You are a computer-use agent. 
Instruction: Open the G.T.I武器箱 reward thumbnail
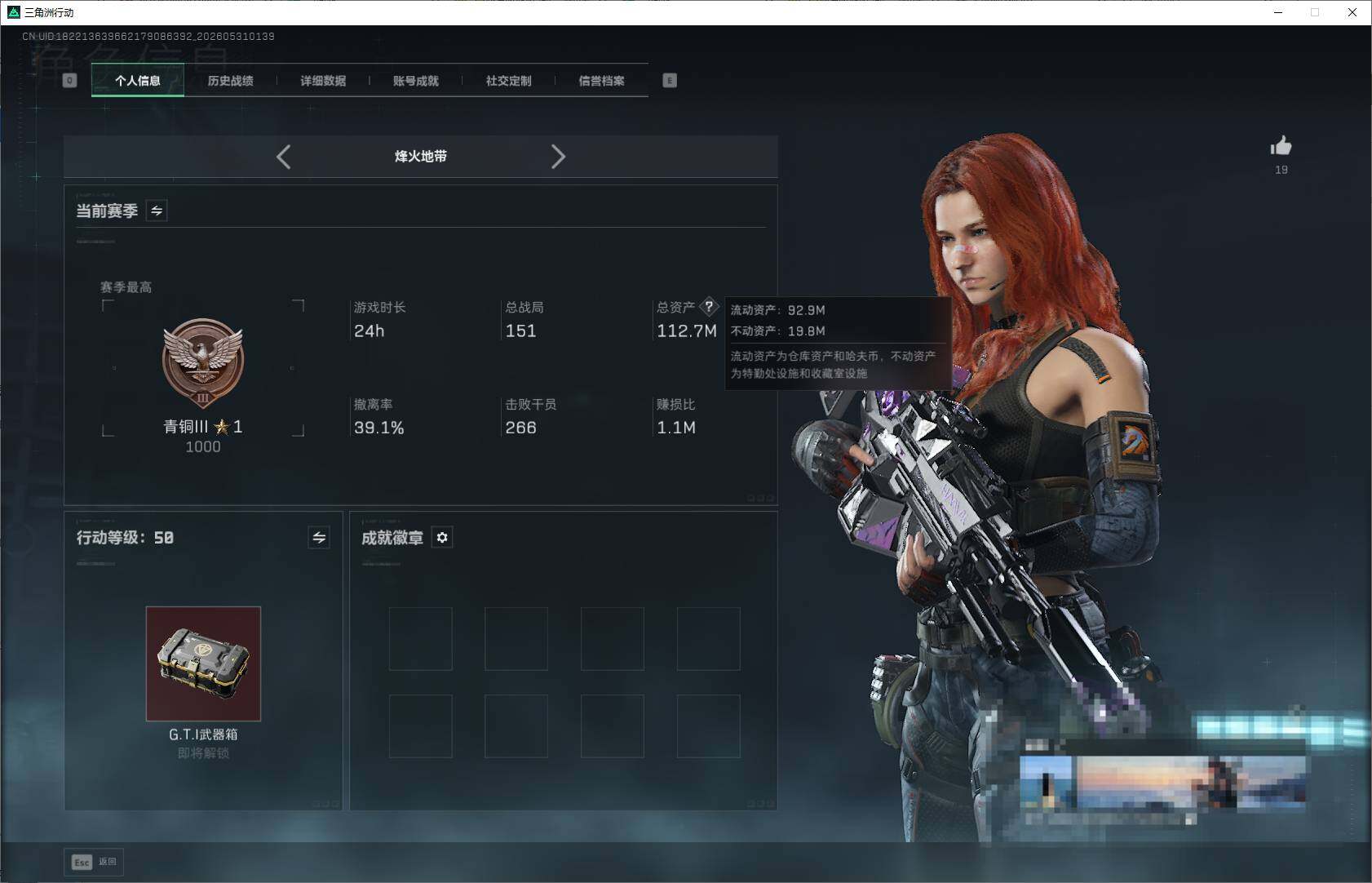(203, 663)
